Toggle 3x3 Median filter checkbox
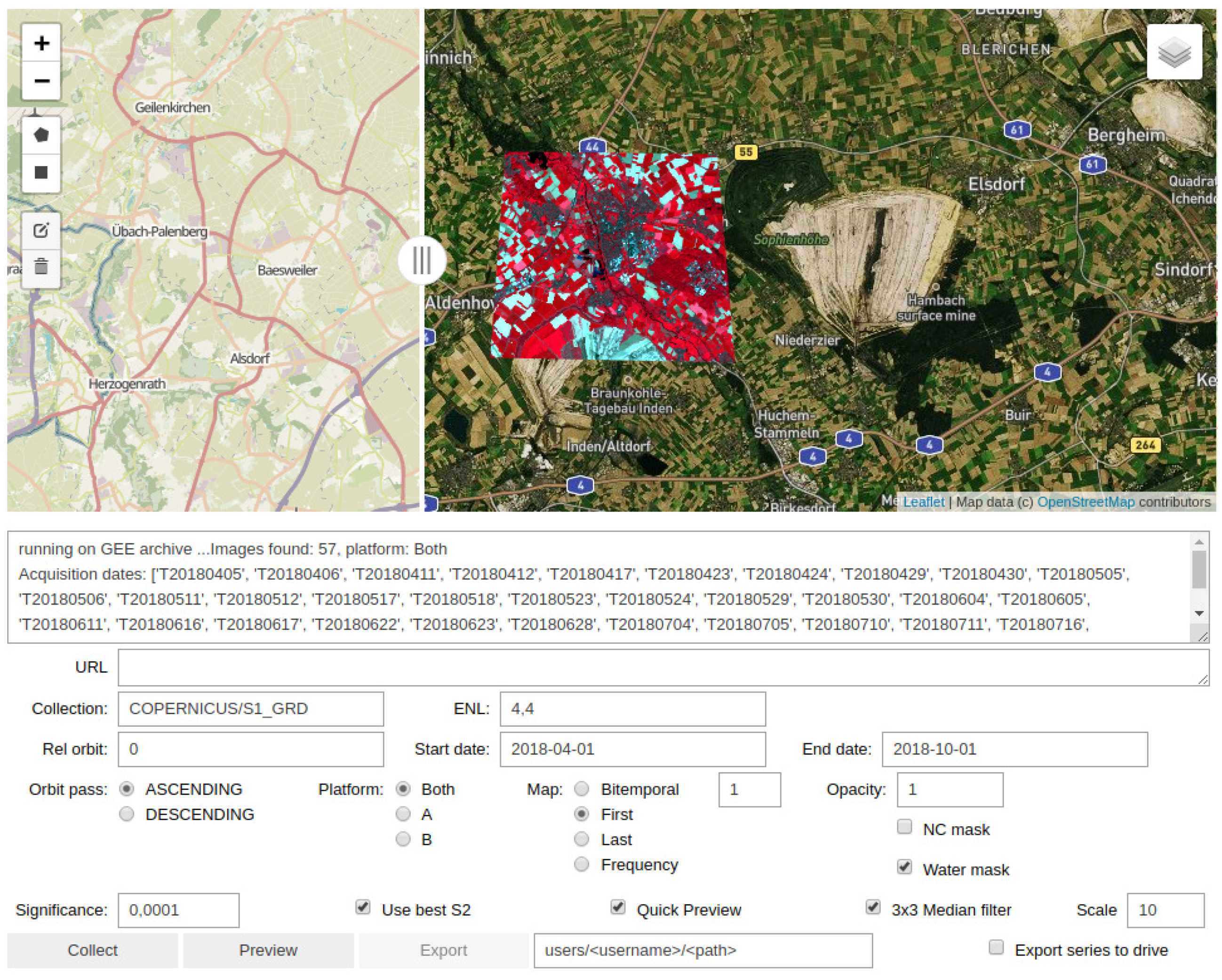Viewport: 1222px width, 980px height. tap(873, 907)
